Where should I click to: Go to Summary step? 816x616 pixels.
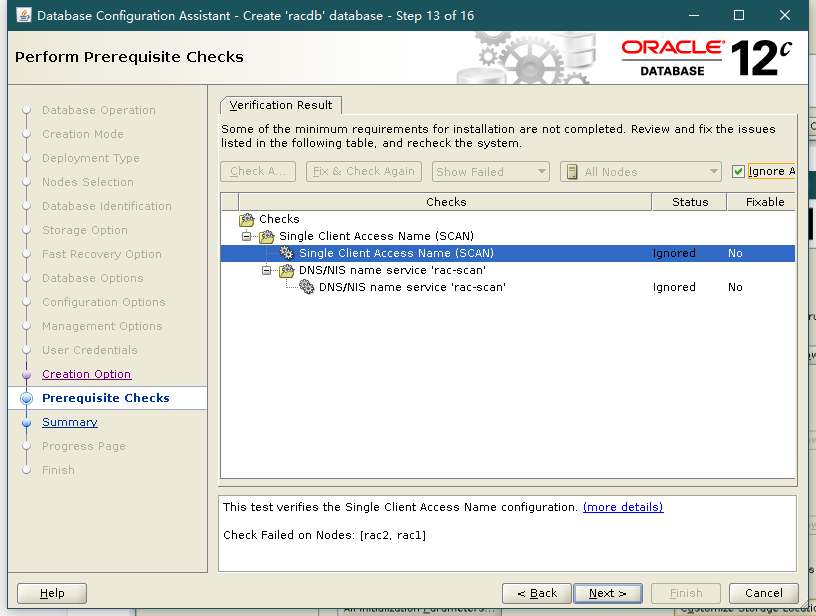70,422
